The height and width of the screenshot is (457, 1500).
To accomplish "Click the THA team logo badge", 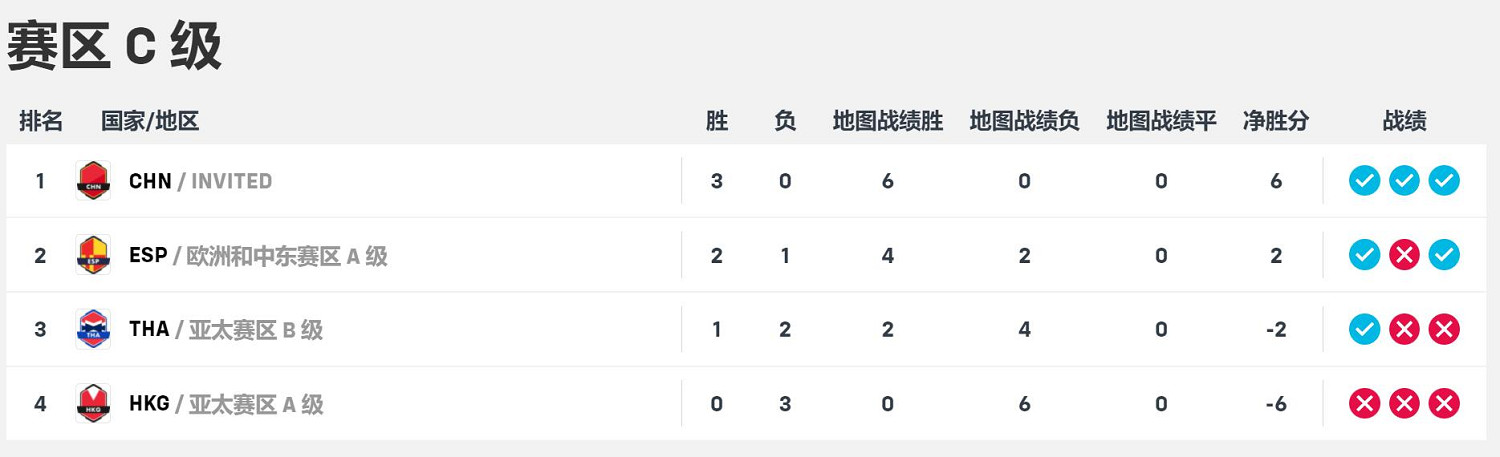I will point(93,329).
